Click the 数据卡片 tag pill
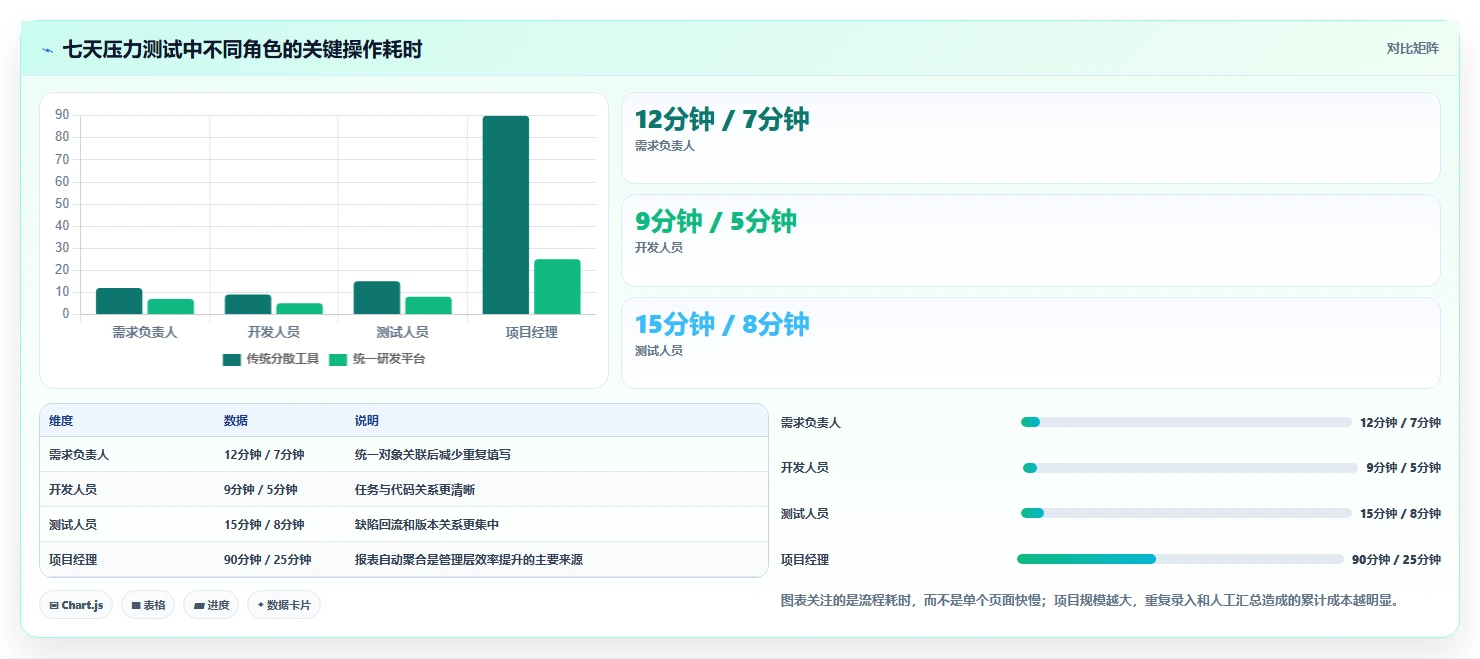The image size is (1480, 659). point(284,605)
